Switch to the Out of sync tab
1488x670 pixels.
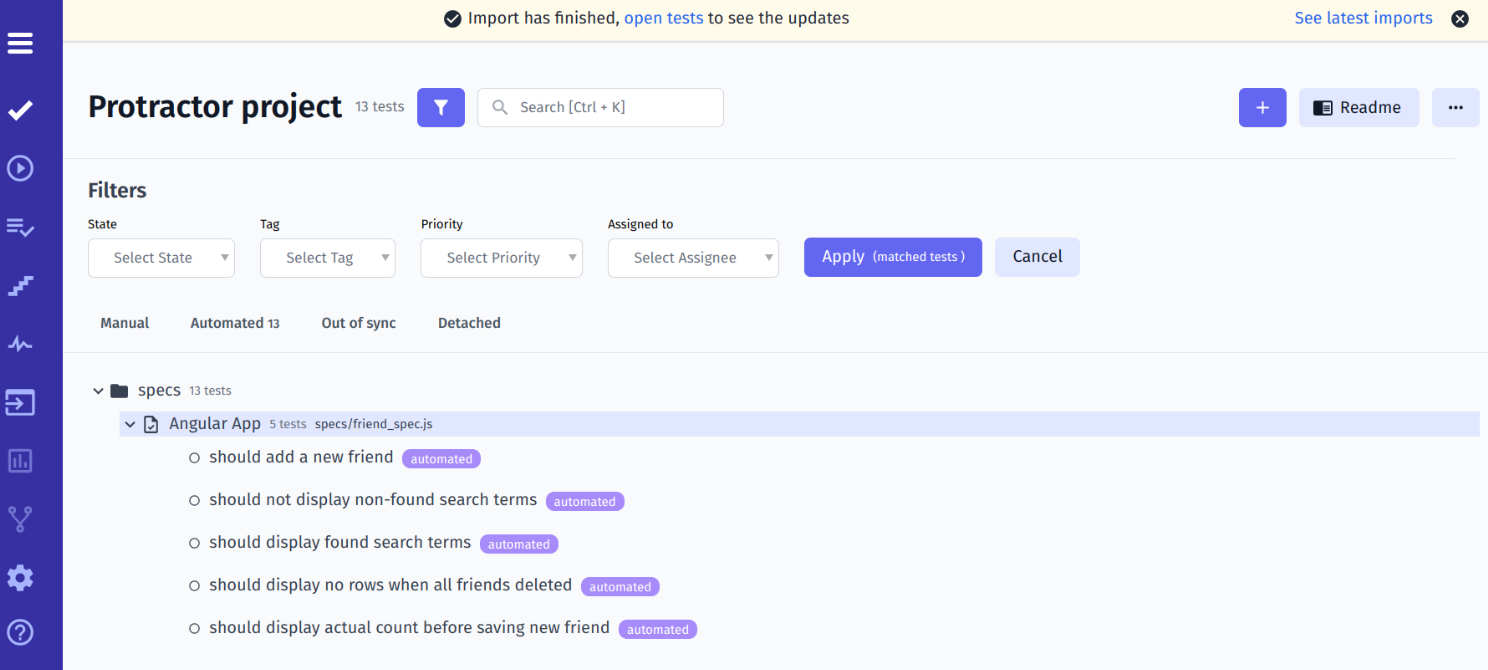358,323
